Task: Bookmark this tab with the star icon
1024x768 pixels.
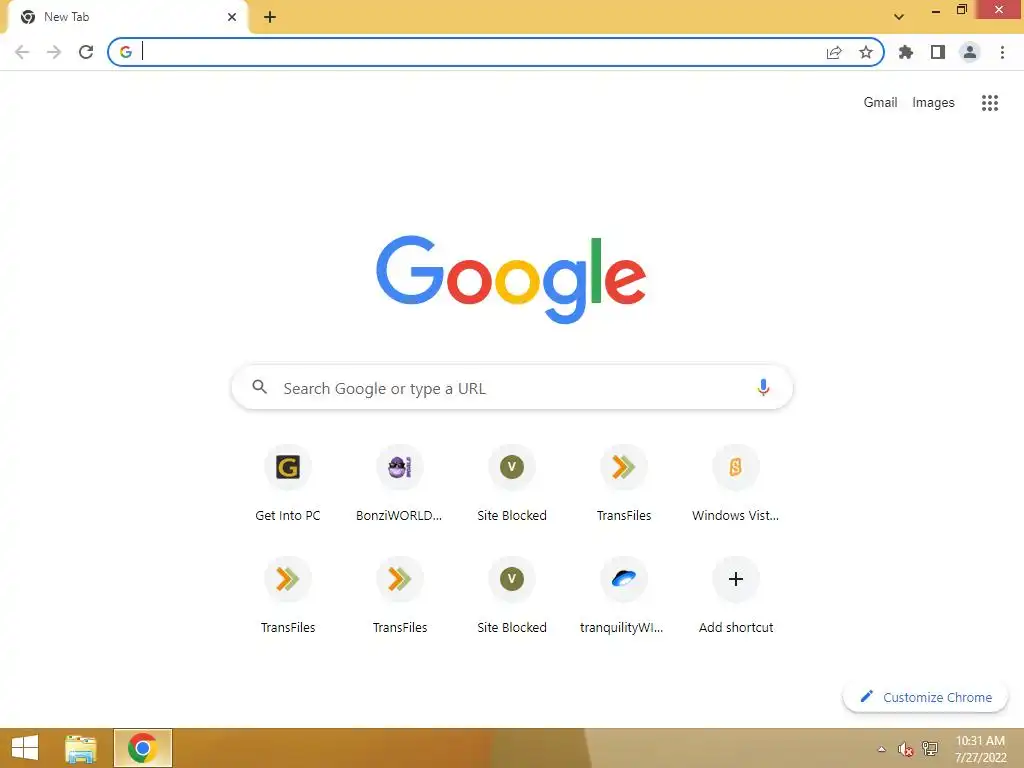Action: [866, 52]
